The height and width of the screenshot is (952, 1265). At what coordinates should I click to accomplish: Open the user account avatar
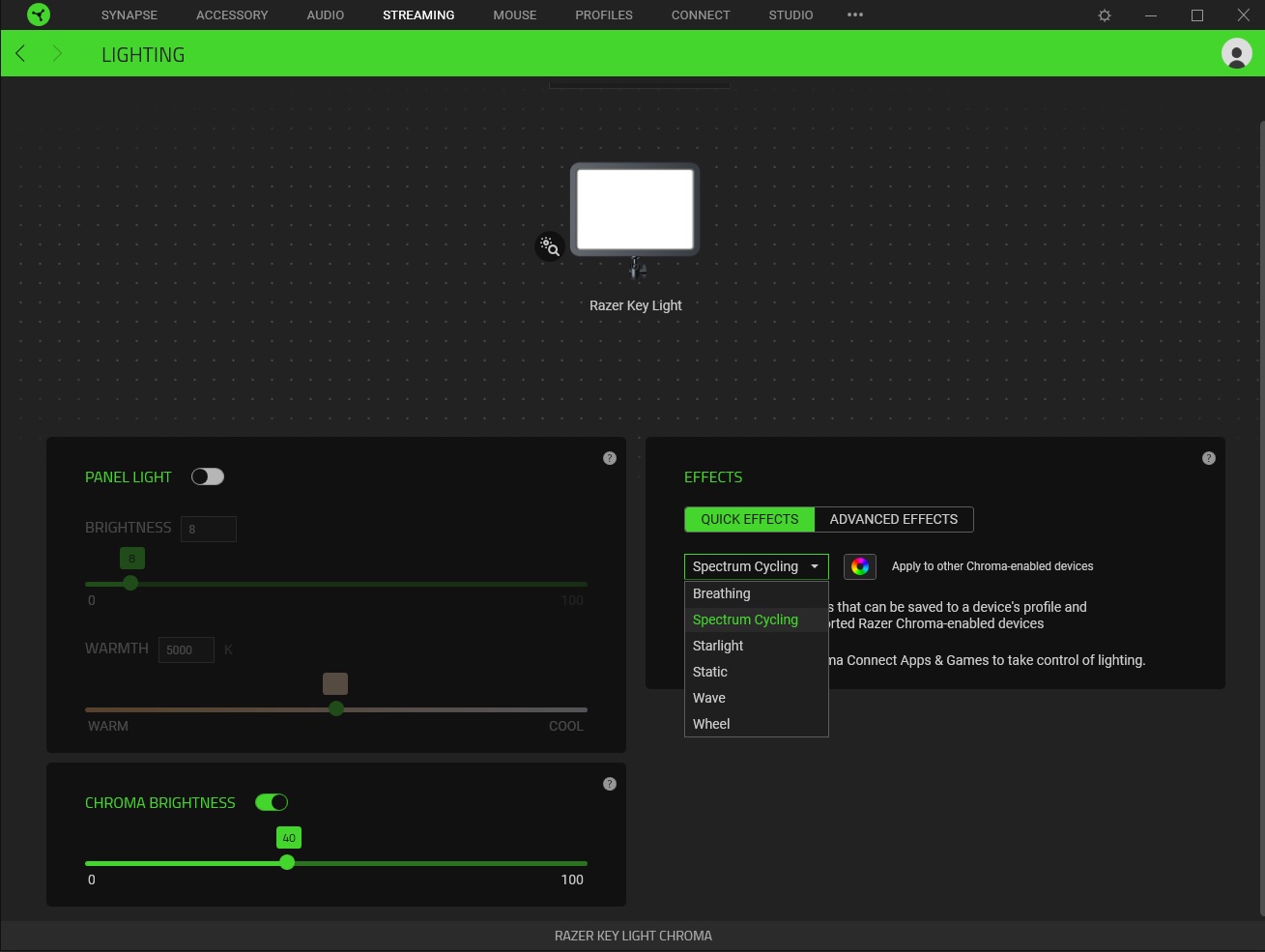click(x=1236, y=53)
